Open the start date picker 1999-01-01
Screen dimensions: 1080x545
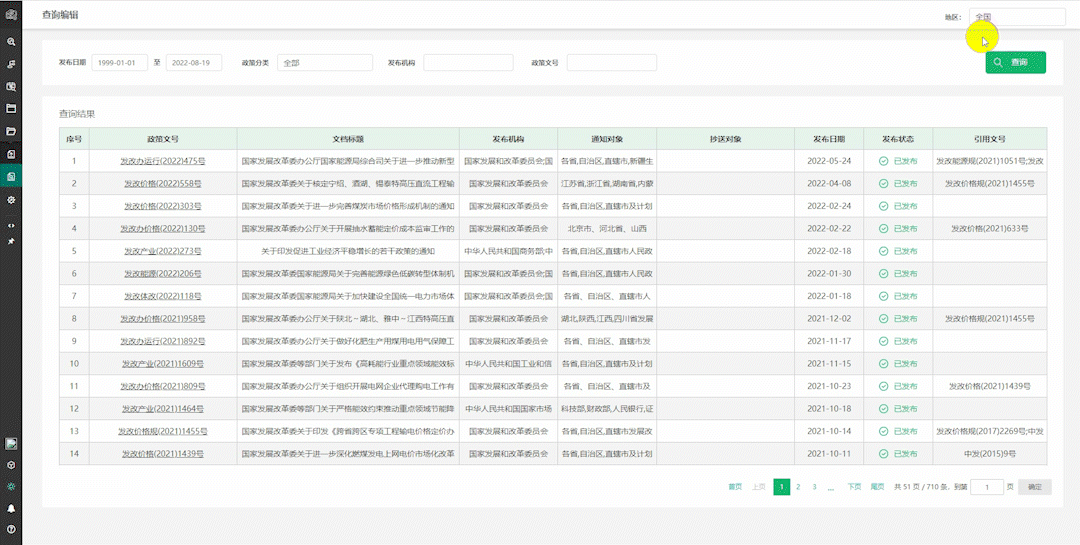[x=119, y=63]
